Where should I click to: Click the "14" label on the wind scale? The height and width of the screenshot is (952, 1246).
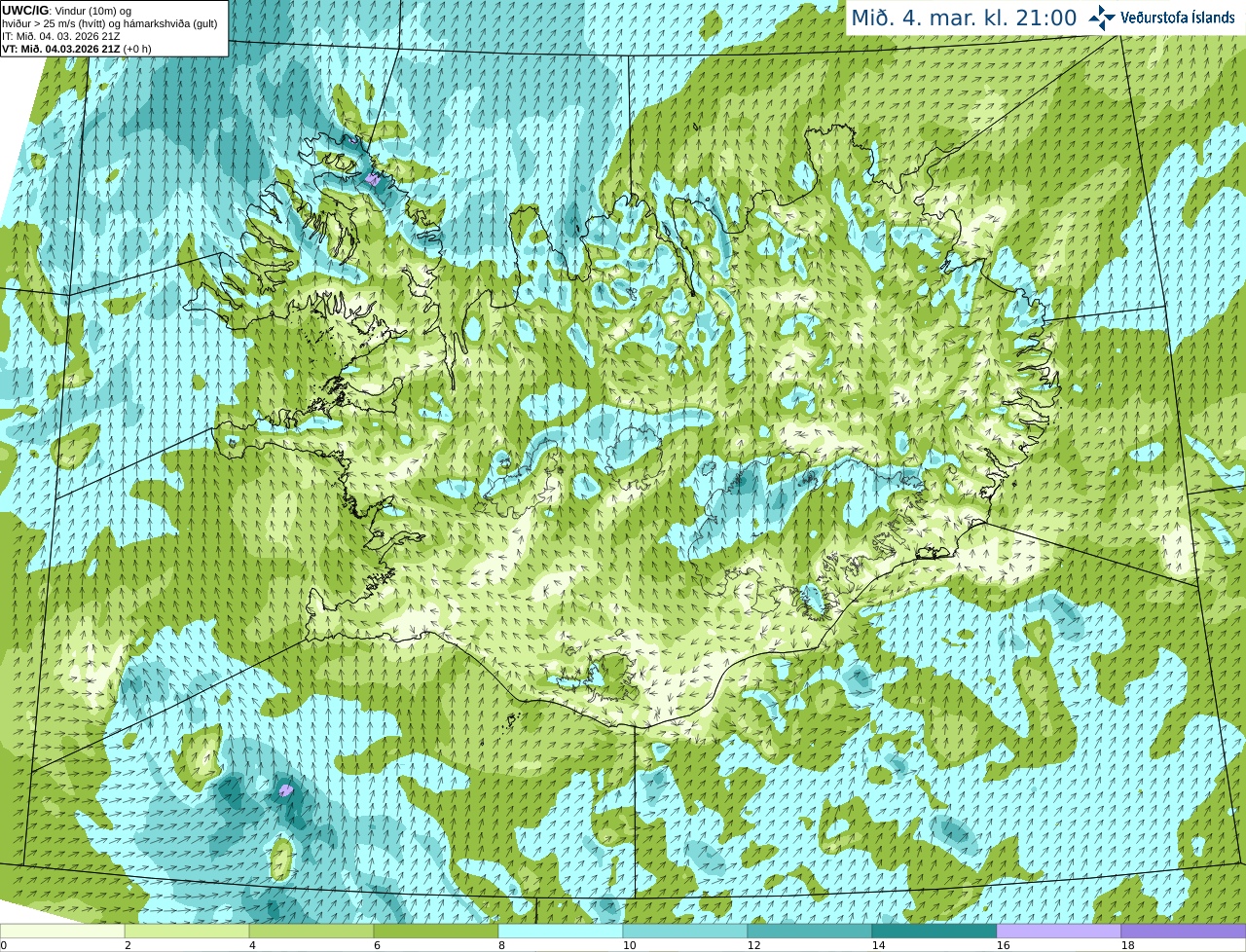coord(879,945)
